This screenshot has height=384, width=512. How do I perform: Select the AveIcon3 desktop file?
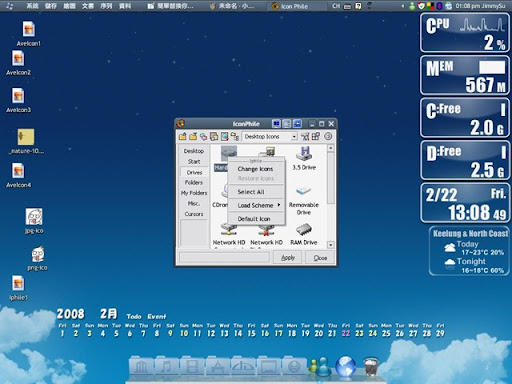point(18,100)
